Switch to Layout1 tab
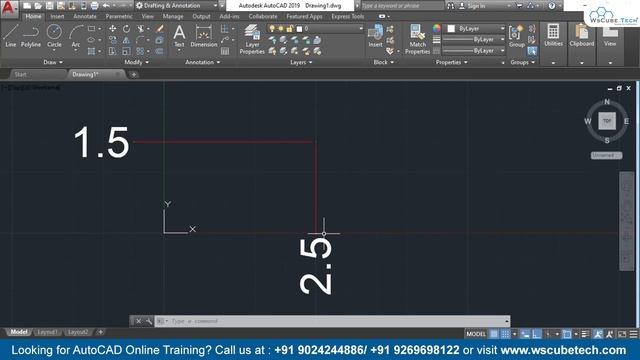The height and width of the screenshot is (360, 640). (47, 332)
